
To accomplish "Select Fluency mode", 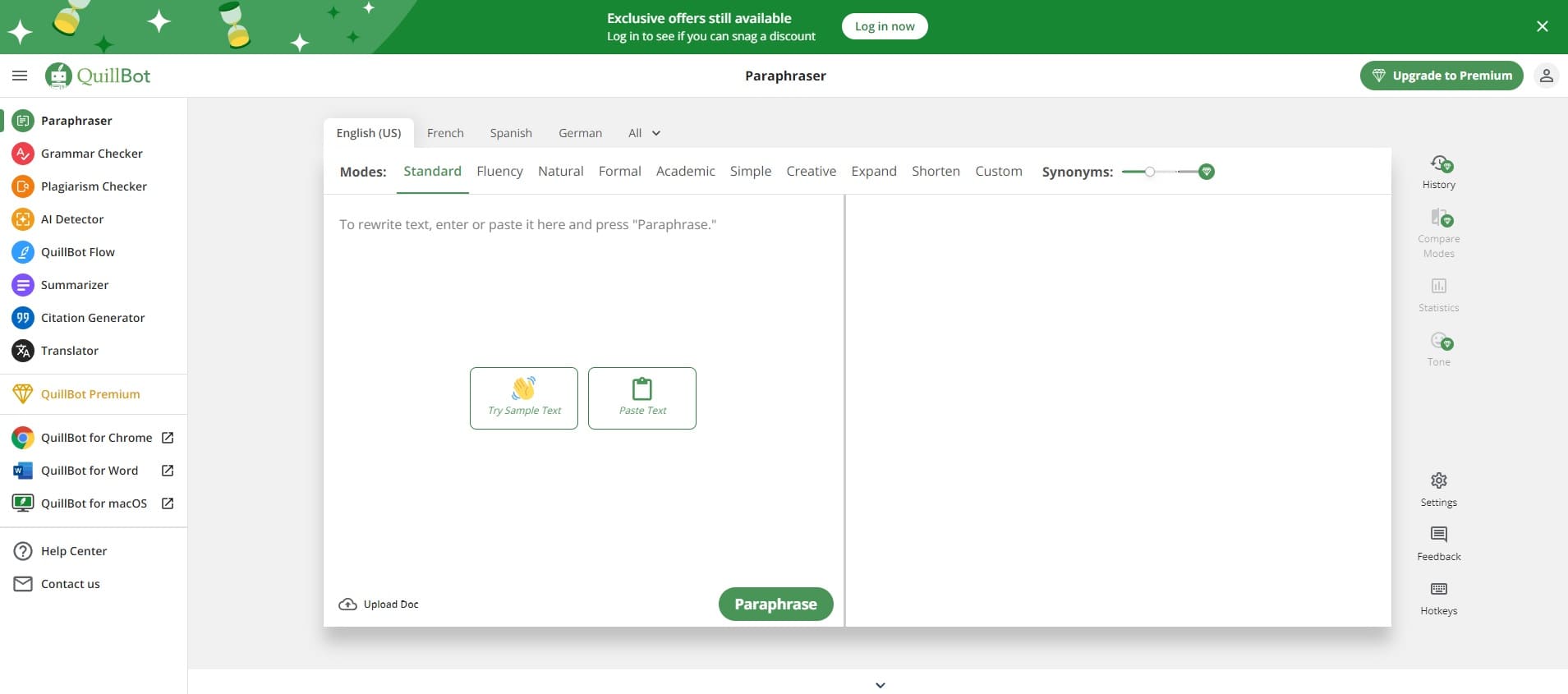I will [499, 171].
